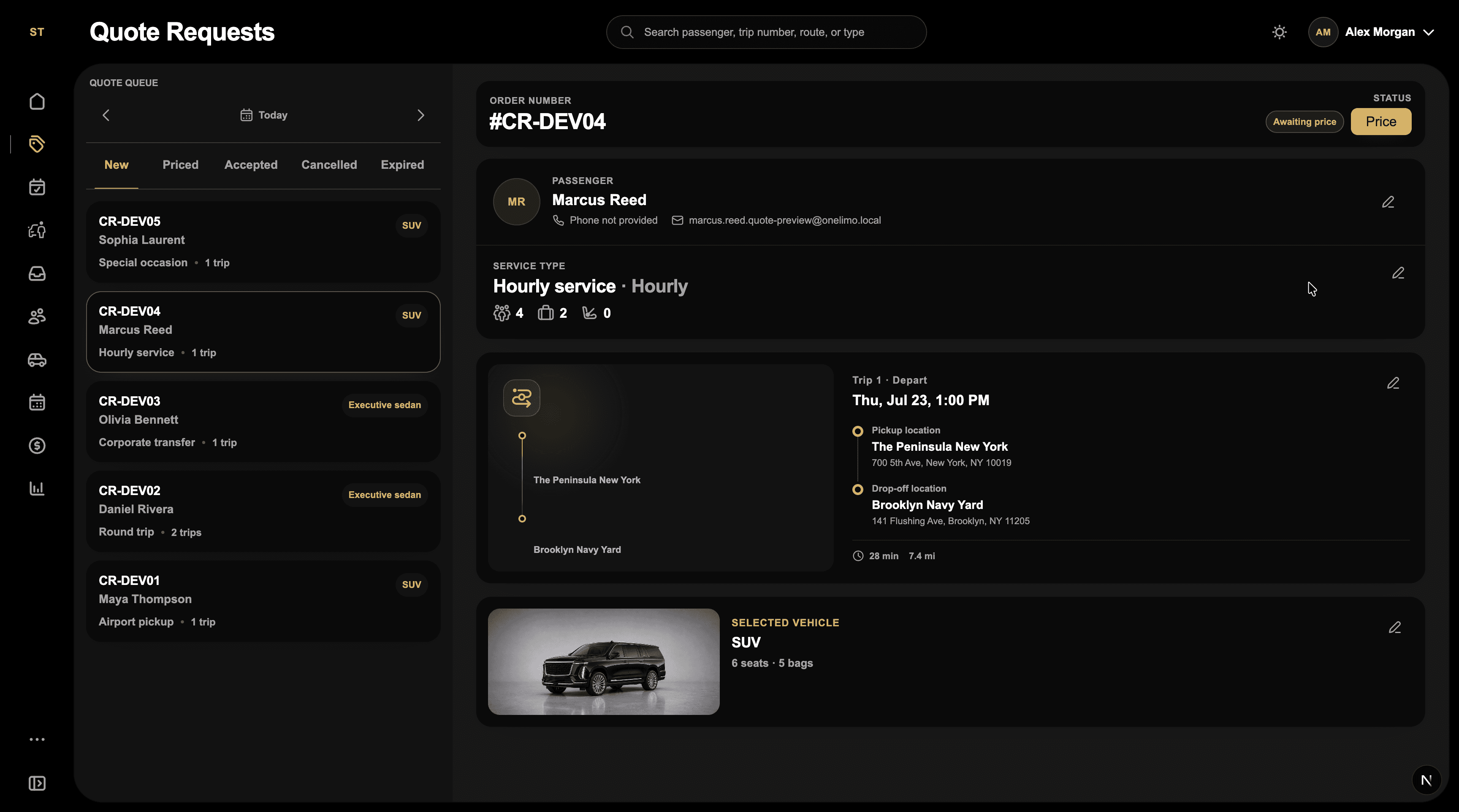The image size is (1459, 812).
Task: Switch to the Expired tab
Action: pyautogui.click(x=402, y=165)
